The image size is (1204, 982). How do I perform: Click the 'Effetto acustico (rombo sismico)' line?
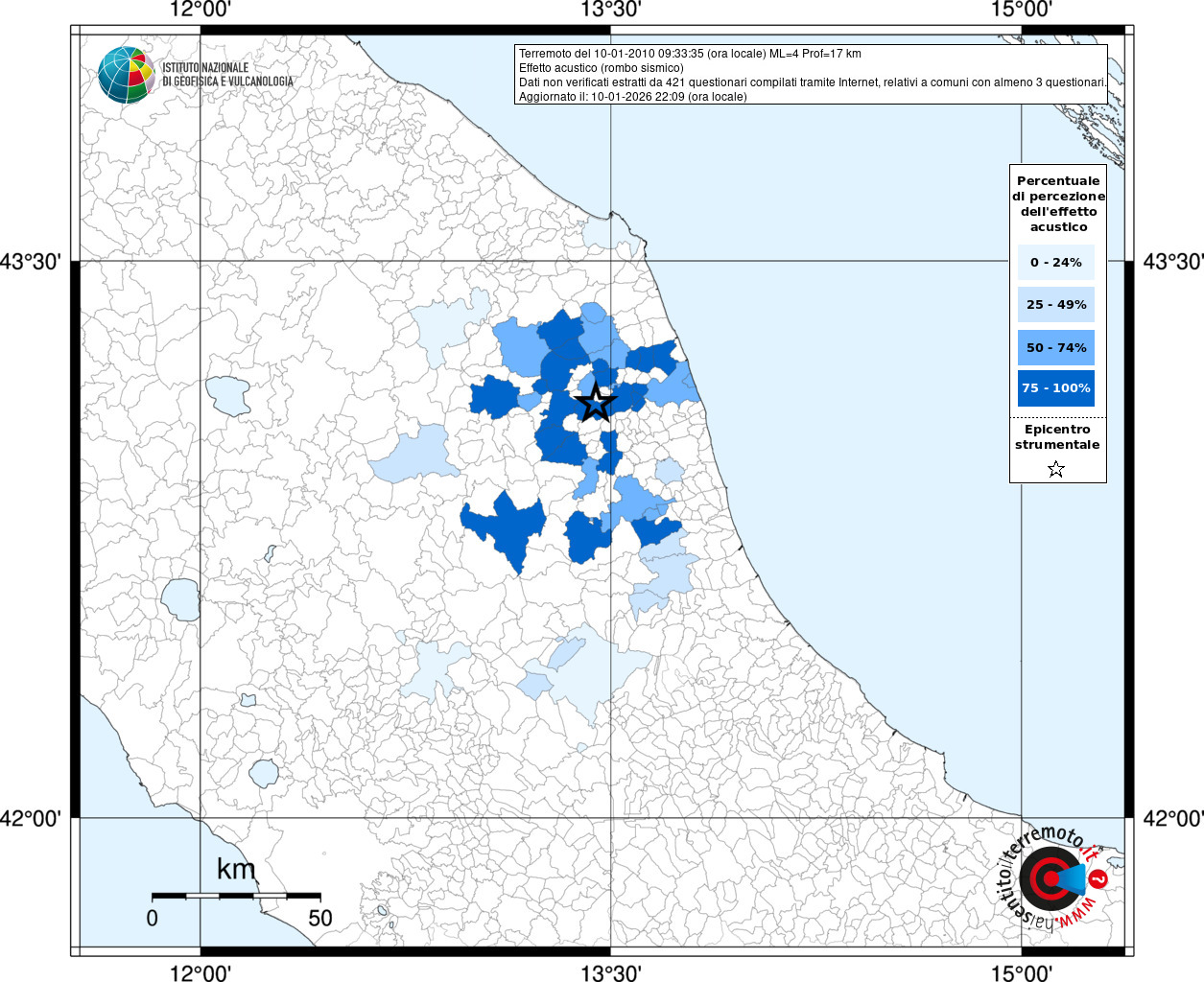tap(602, 68)
